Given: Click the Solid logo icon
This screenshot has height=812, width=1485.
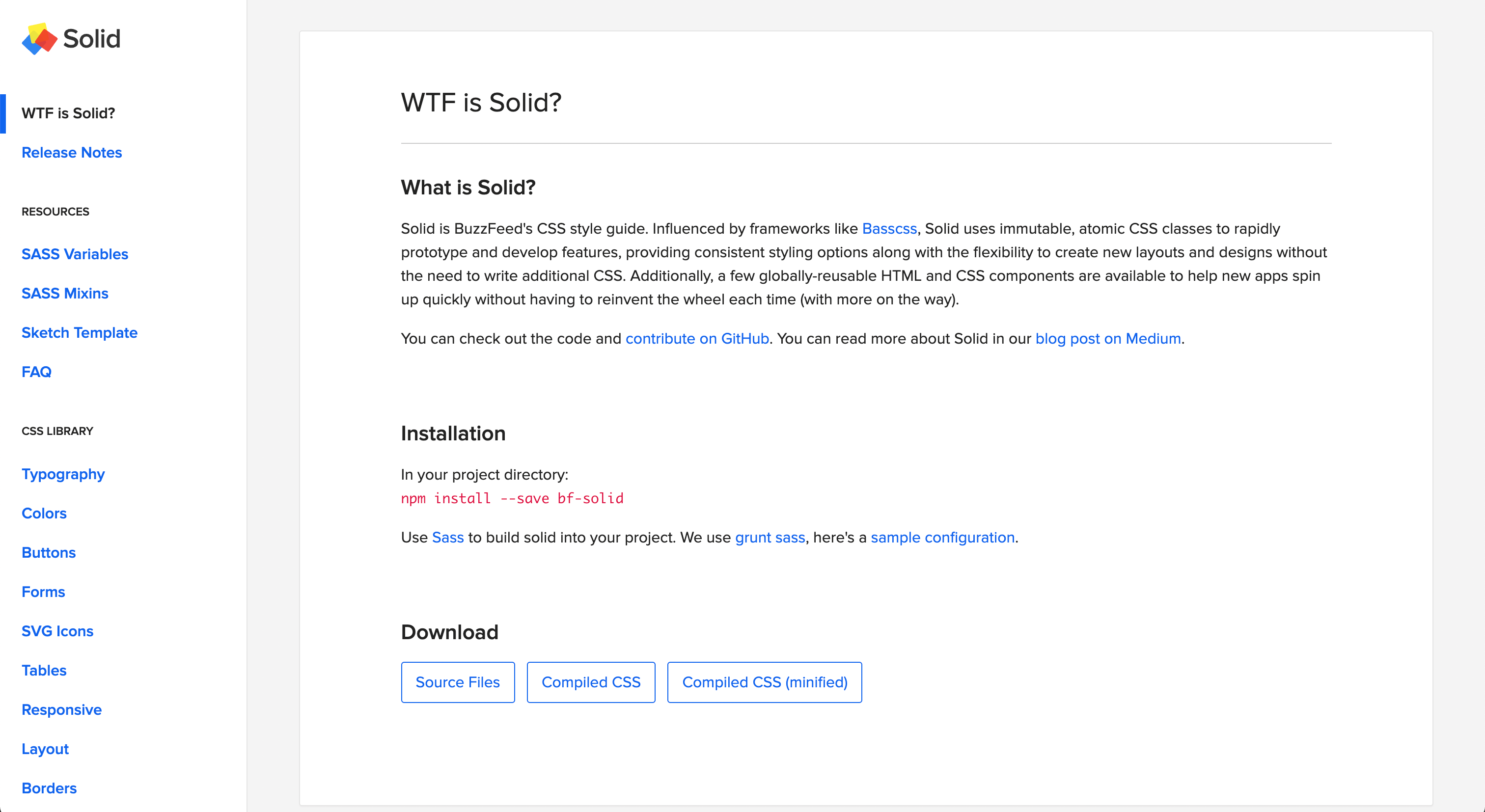Looking at the screenshot, I should (x=39, y=39).
